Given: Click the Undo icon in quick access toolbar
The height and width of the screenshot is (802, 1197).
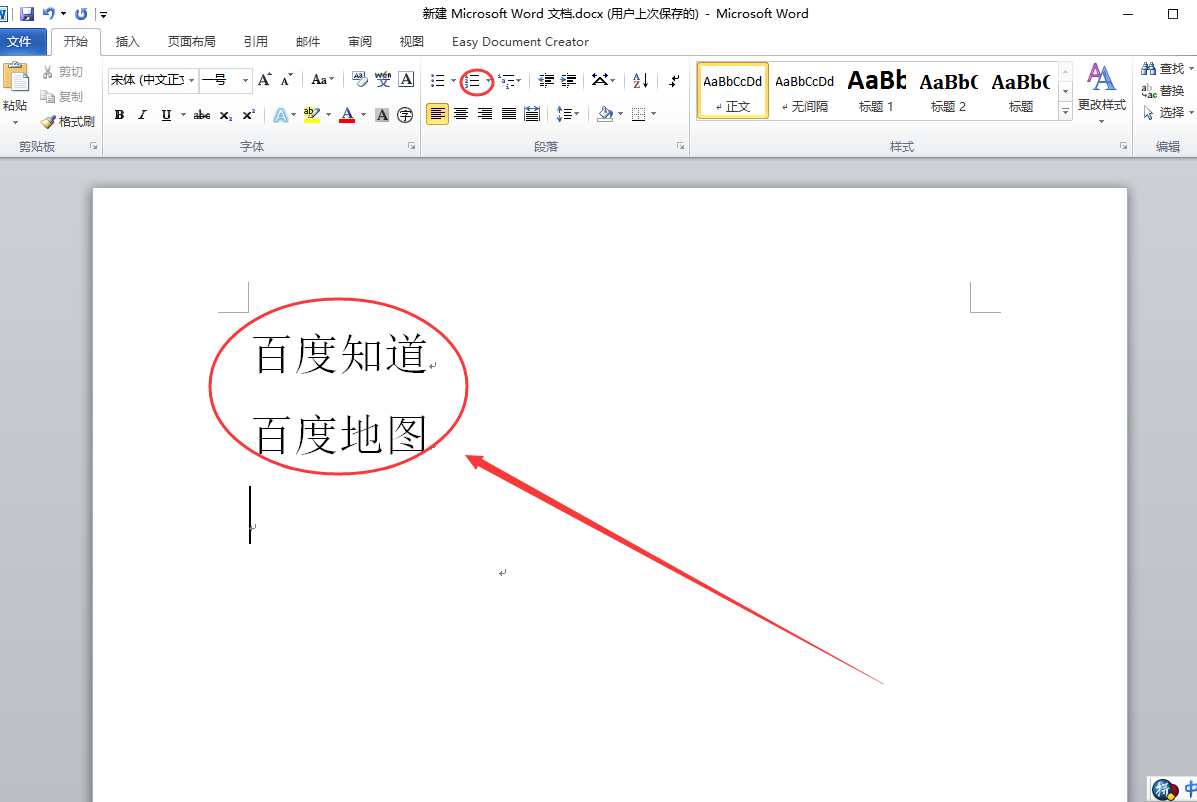Looking at the screenshot, I should pos(49,14).
